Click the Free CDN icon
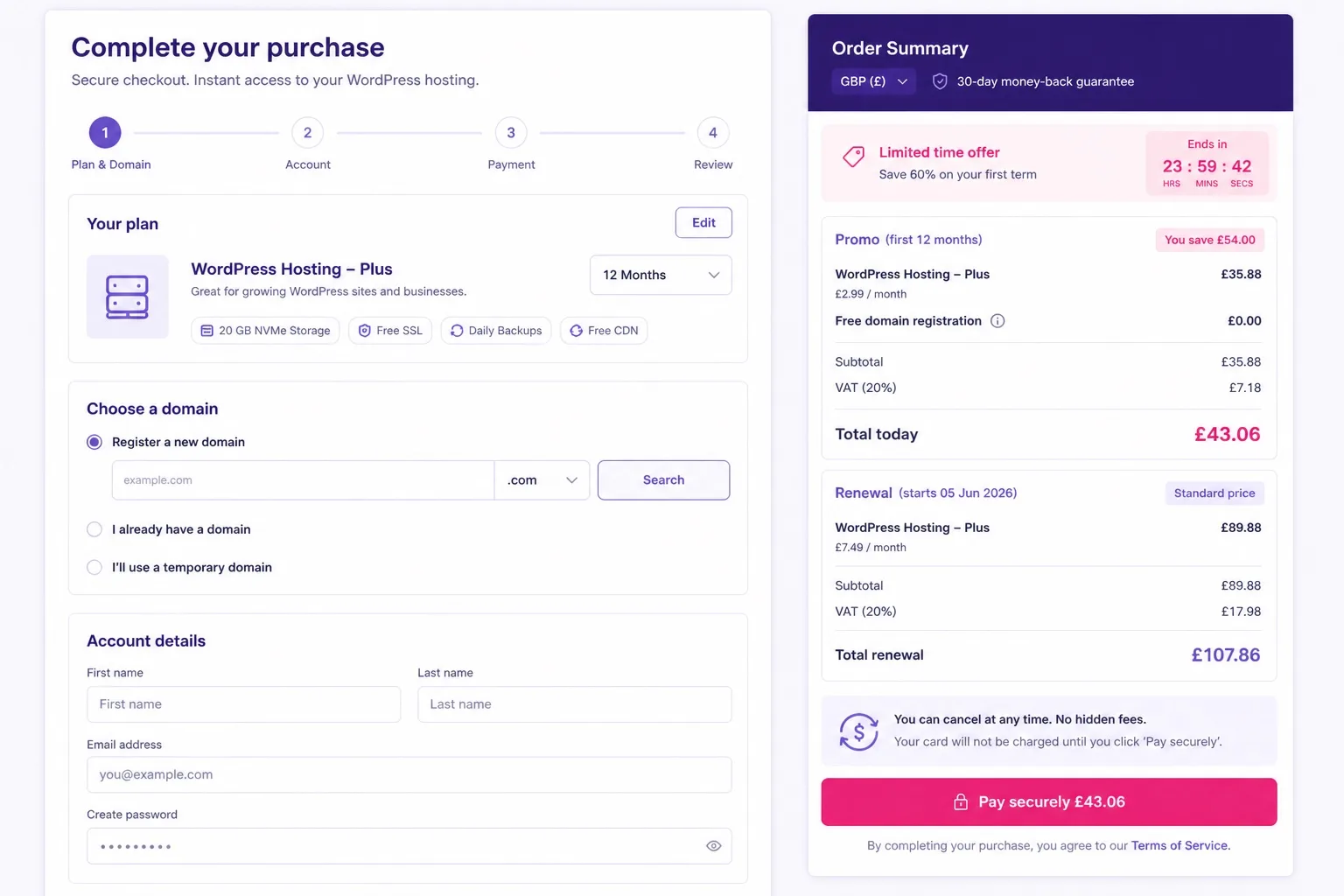 click(x=576, y=331)
